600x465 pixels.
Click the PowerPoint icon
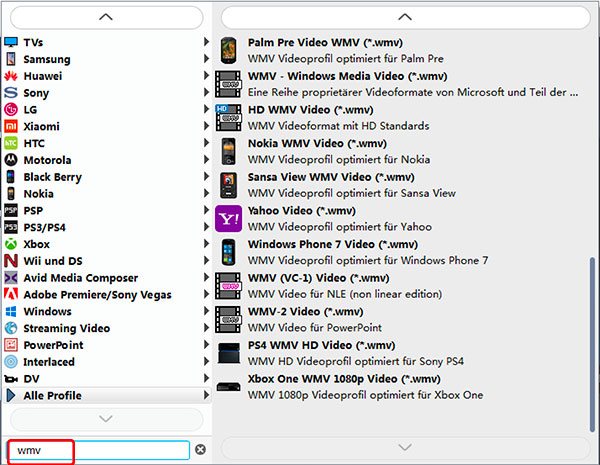[x=11, y=345]
